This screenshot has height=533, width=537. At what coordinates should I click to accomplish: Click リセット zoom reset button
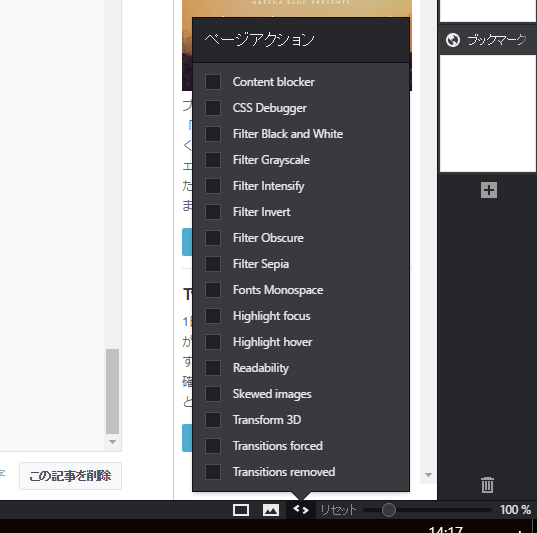(338, 510)
